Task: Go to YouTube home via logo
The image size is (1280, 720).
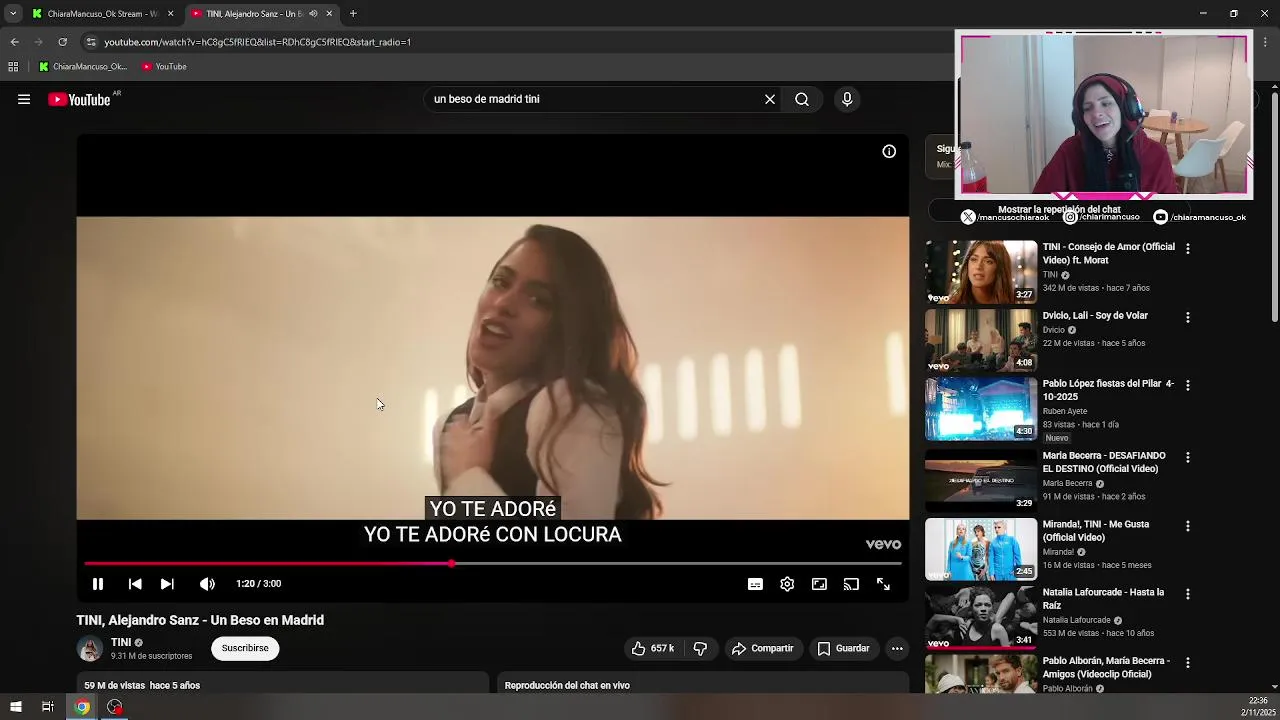Action: point(79,99)
